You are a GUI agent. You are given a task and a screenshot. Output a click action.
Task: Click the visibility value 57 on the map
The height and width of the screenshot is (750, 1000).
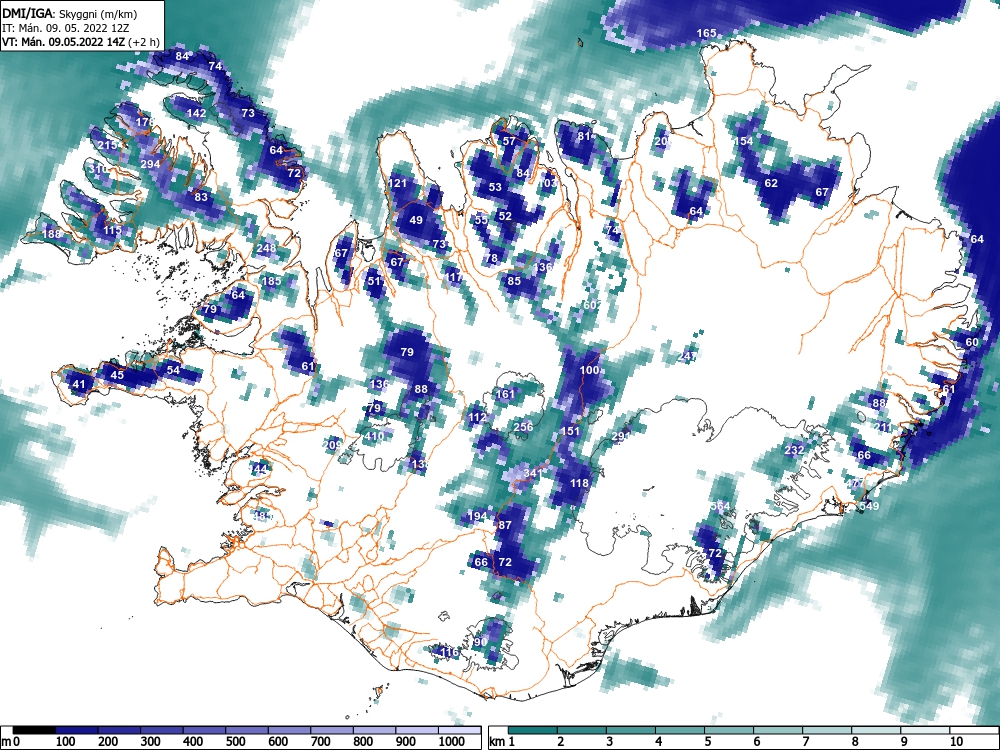click(x=509, y=141)
